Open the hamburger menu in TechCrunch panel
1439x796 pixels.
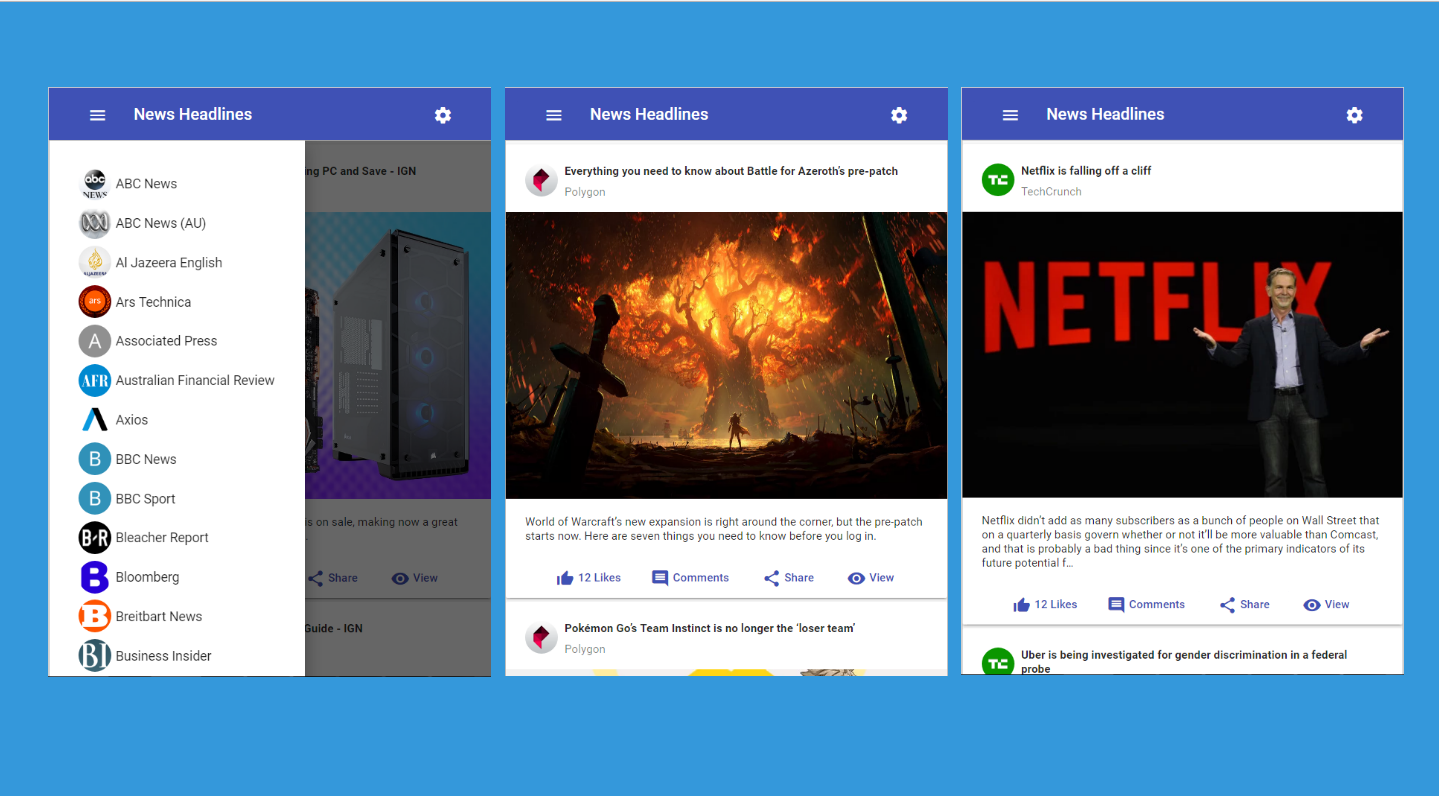coord(1010,115)
